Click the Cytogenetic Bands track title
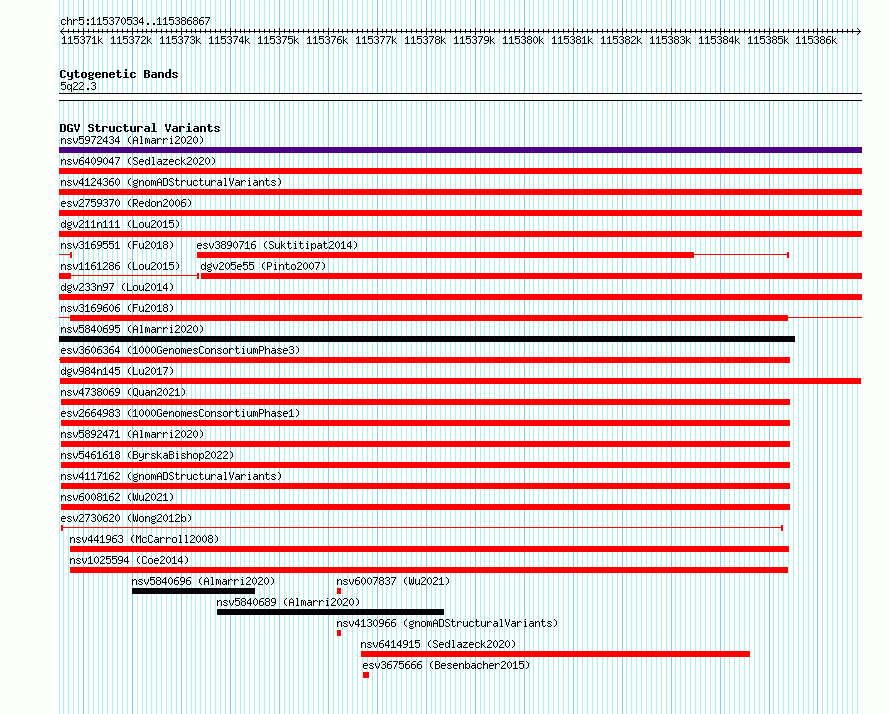This screenshot has width=890, height=714. pos(119,74)
